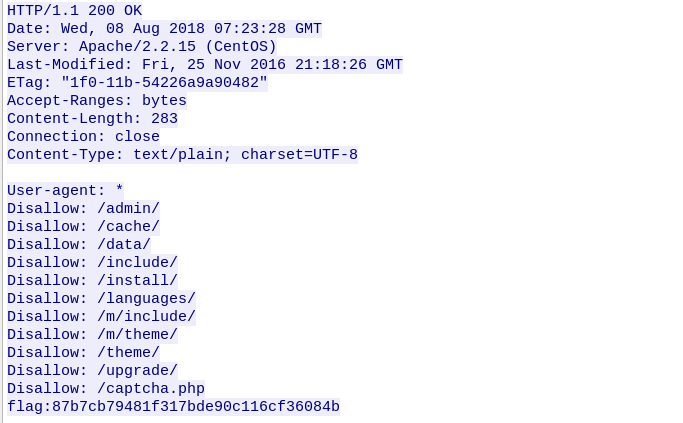Click the Disallow: /languages/ entry
The height and width of the screenshot is (423, 683).
point(101,299)
